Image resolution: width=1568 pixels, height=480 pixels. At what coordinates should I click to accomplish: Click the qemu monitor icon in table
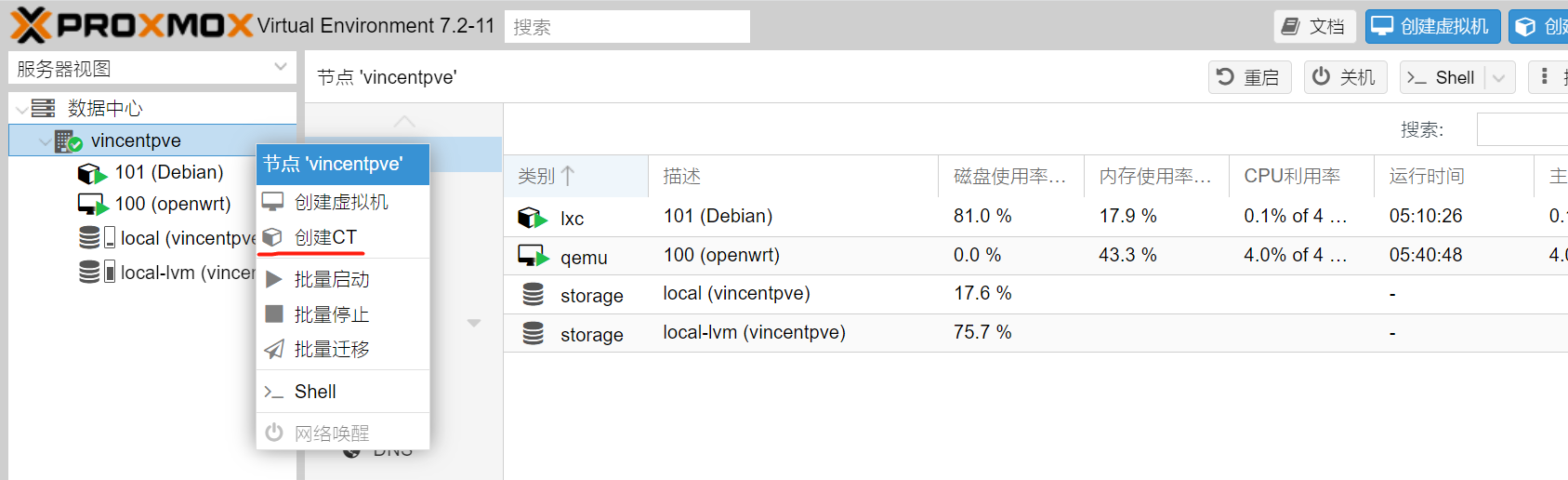(532, 257)
